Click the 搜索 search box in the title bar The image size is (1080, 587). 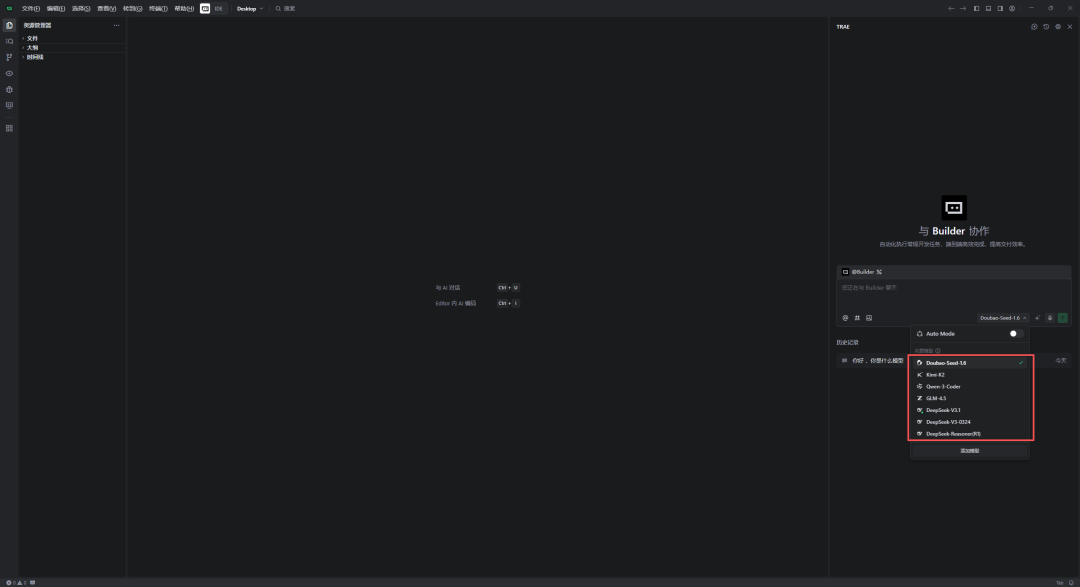point(285,8)
